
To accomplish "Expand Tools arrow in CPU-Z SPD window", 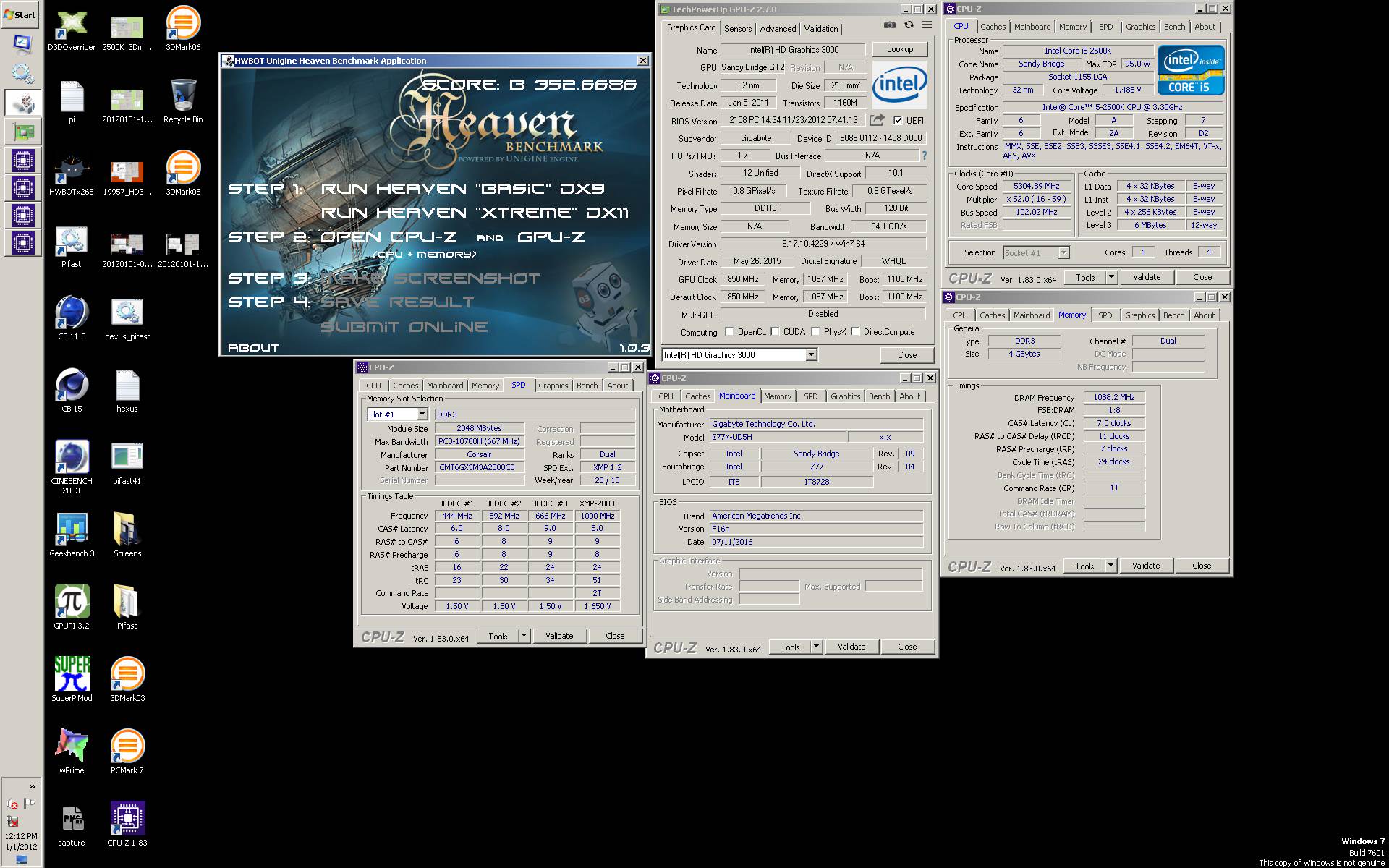I will [525, 636].
